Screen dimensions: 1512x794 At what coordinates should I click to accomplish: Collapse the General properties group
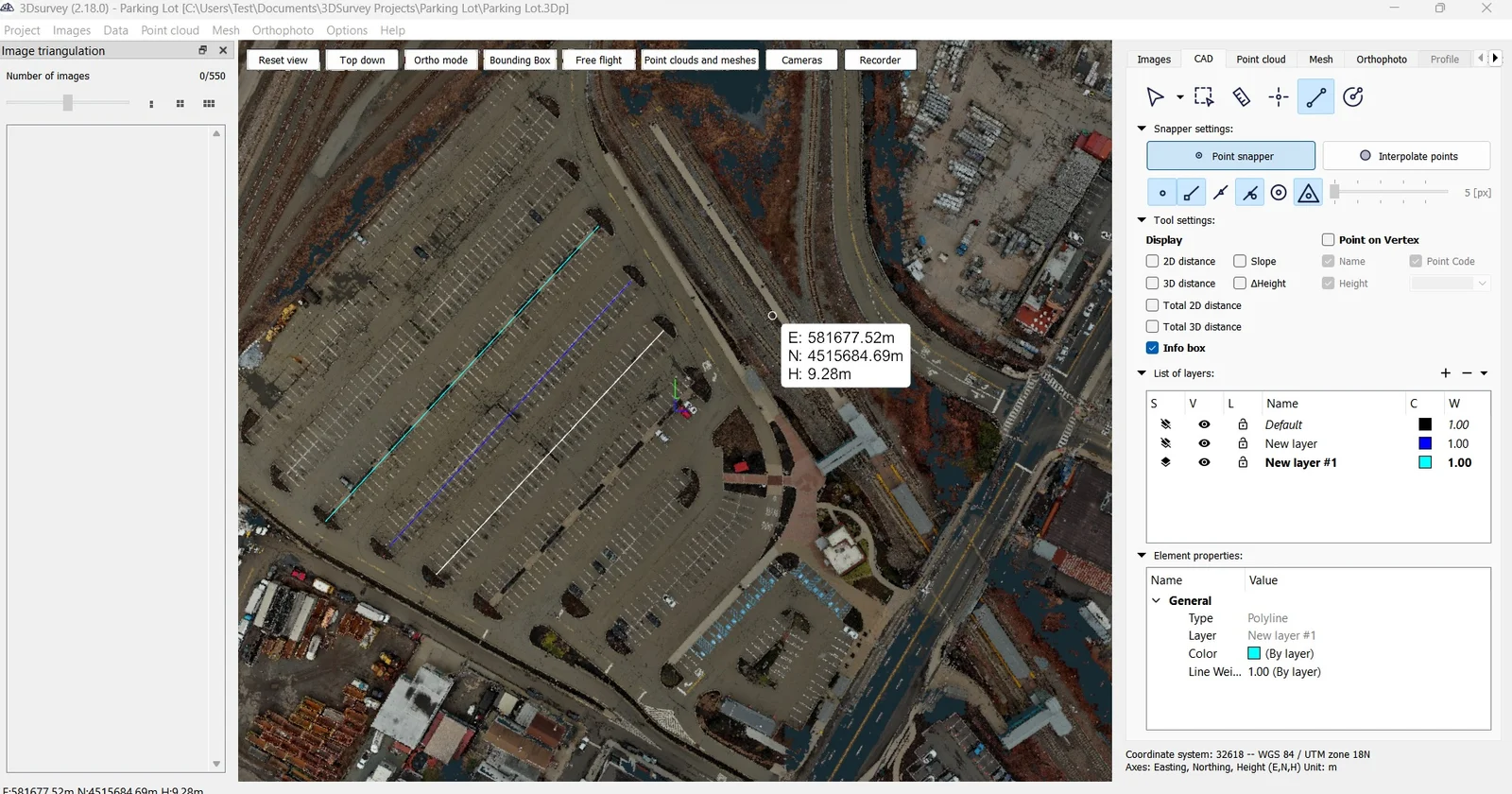tap(1156, 601)
